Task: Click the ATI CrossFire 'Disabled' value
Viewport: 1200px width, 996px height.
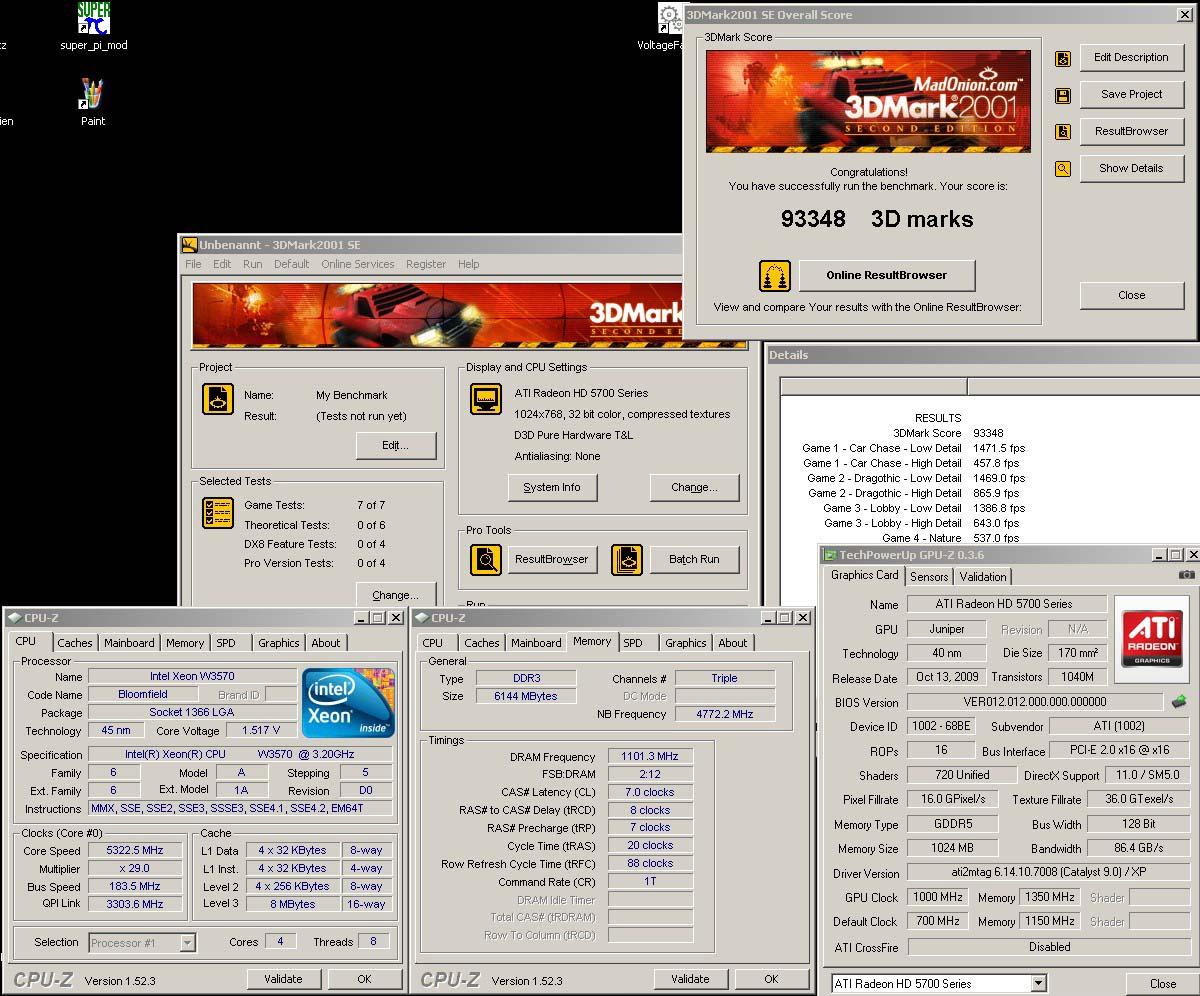Action: [1049, 946]
